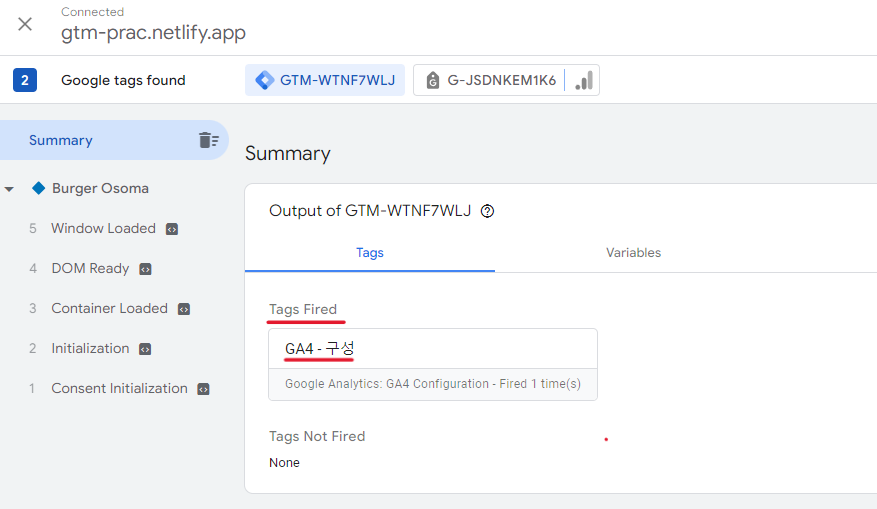Click the Tags Fired heading

click(x=303, y=309)
